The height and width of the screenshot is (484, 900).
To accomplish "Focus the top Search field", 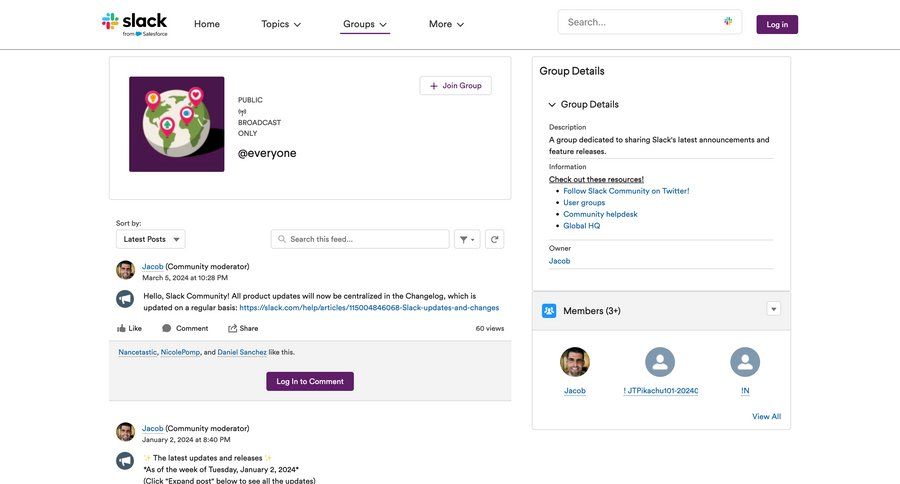I will click(x=650, y=22).
